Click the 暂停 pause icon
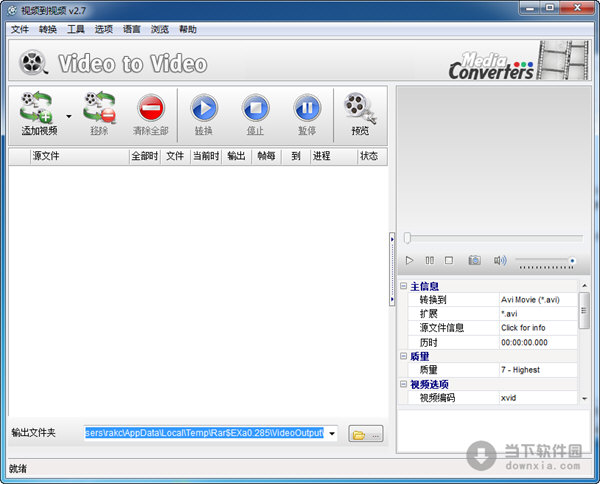600x484 pixels. pos(307,108)
